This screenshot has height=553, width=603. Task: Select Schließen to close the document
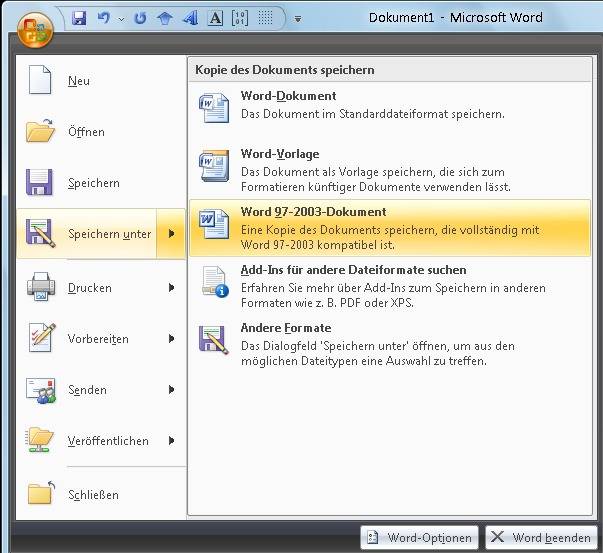point(101,495)
